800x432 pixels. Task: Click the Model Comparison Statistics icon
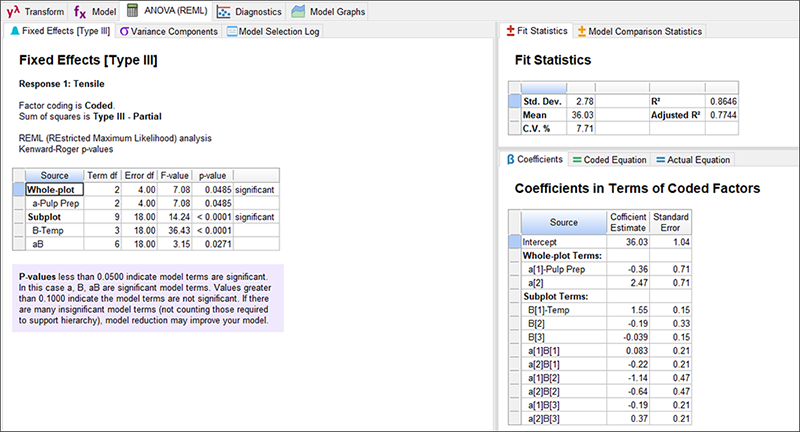(582, 32)
